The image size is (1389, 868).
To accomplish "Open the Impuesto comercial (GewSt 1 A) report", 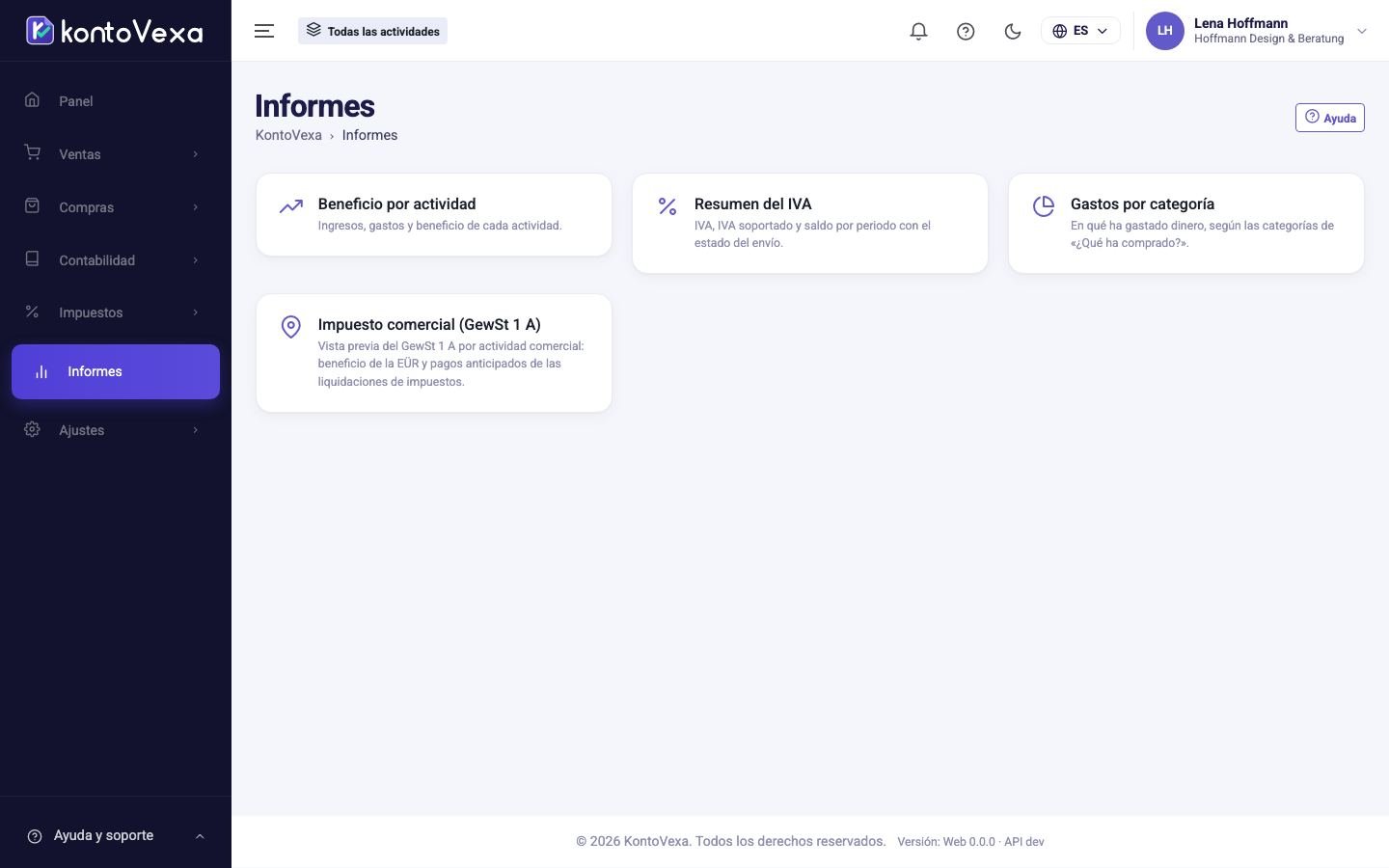I will (434, 353).
